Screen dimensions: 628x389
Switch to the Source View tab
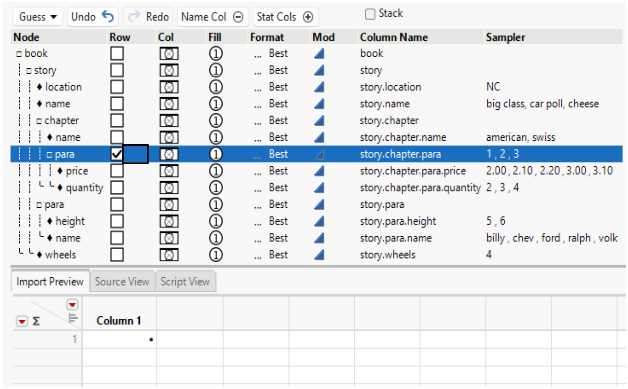click(x=122, y=282)
